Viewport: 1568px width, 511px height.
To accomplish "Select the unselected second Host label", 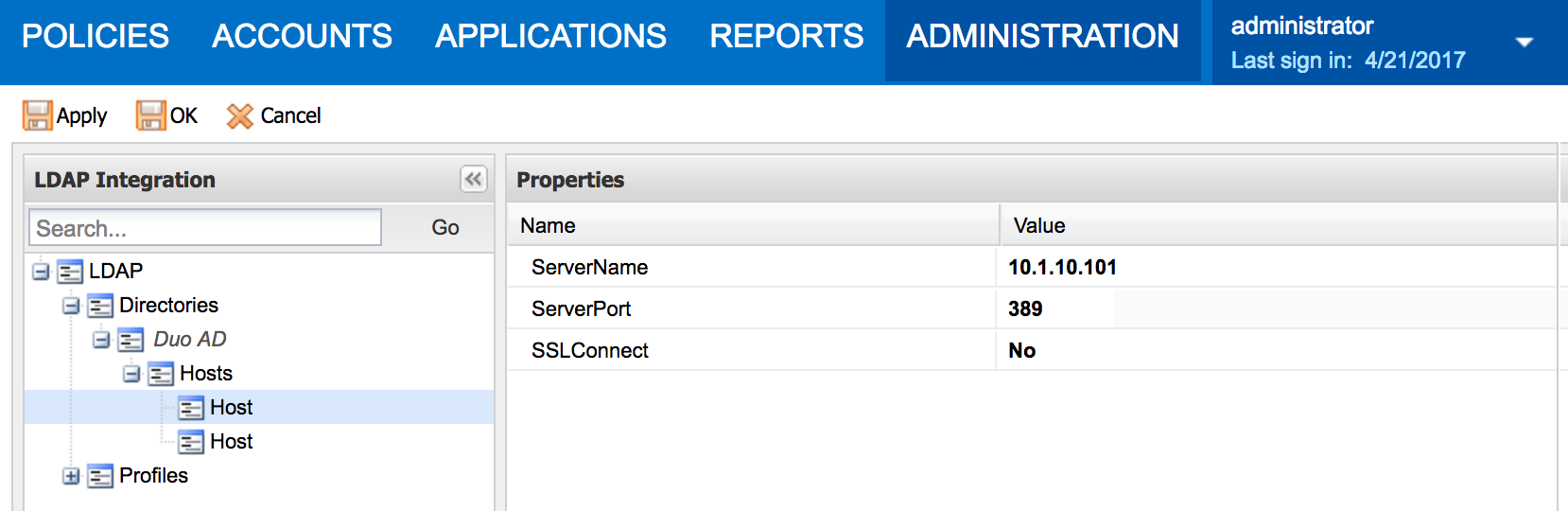I will (232, 441).
